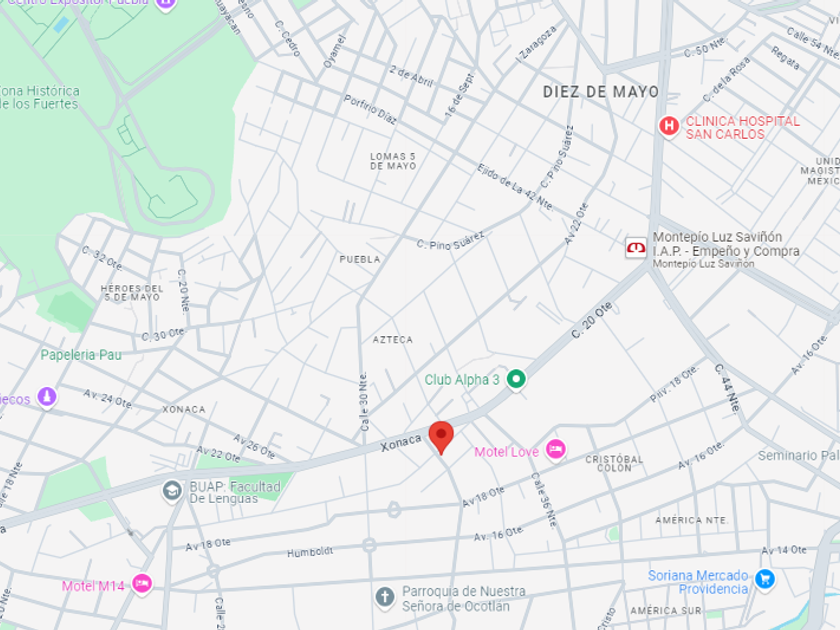Select the Club Alpha 3 green marker icon

[x=516, y=380]
